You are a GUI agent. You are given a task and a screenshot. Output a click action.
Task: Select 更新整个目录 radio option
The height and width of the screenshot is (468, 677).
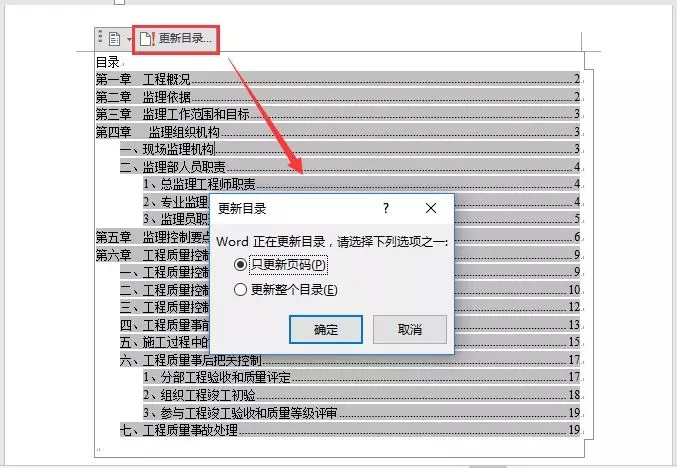(240, 289)
